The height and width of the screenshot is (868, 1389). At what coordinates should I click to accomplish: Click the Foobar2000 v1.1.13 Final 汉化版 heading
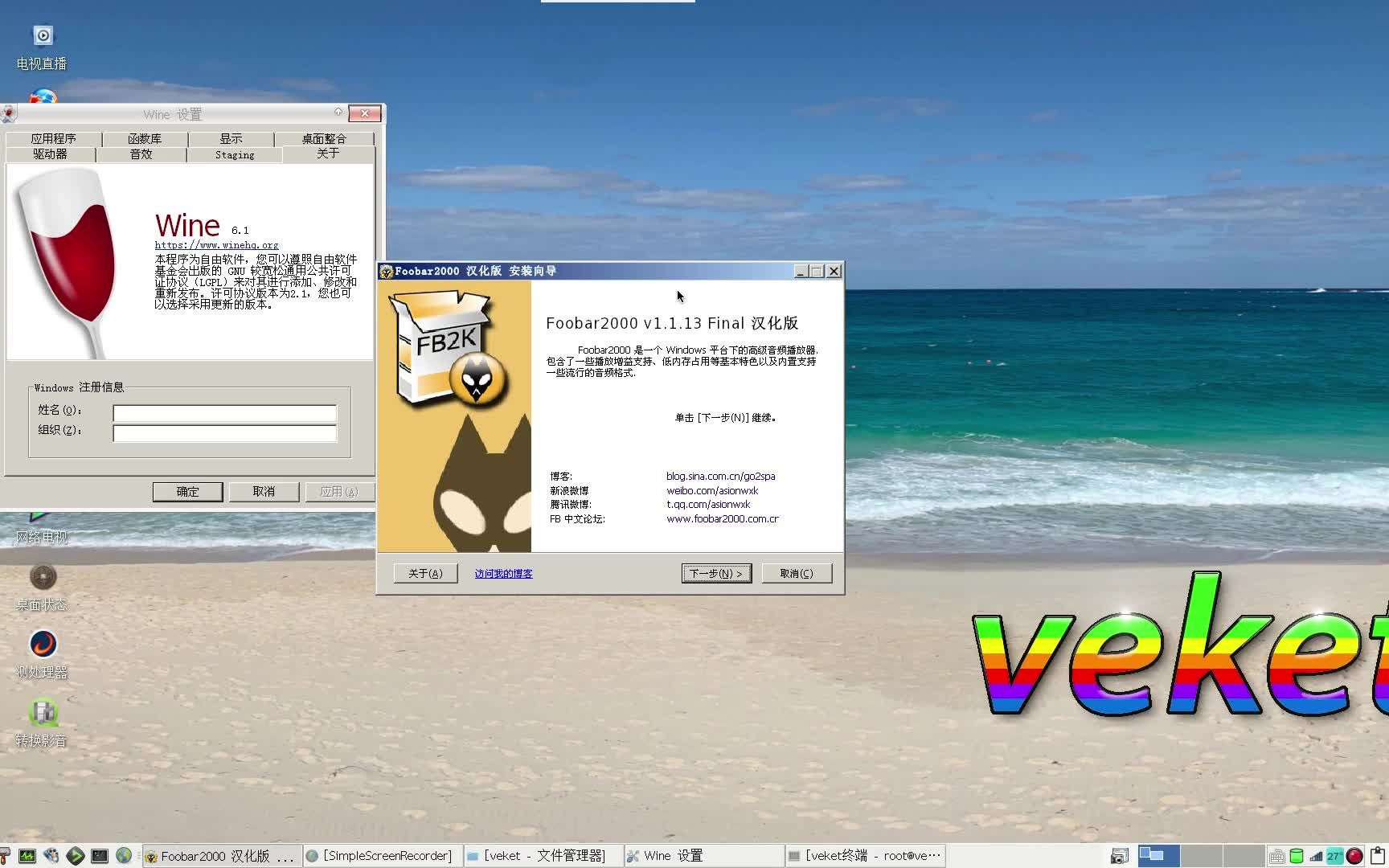pyautogui.click(x=672, y=323)
